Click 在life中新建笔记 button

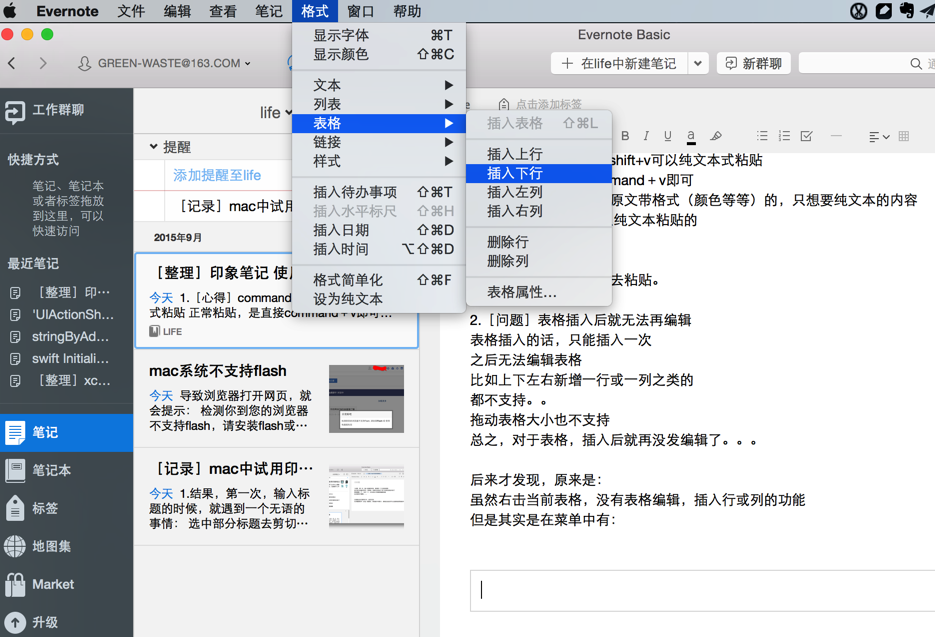tap(619, 63)
